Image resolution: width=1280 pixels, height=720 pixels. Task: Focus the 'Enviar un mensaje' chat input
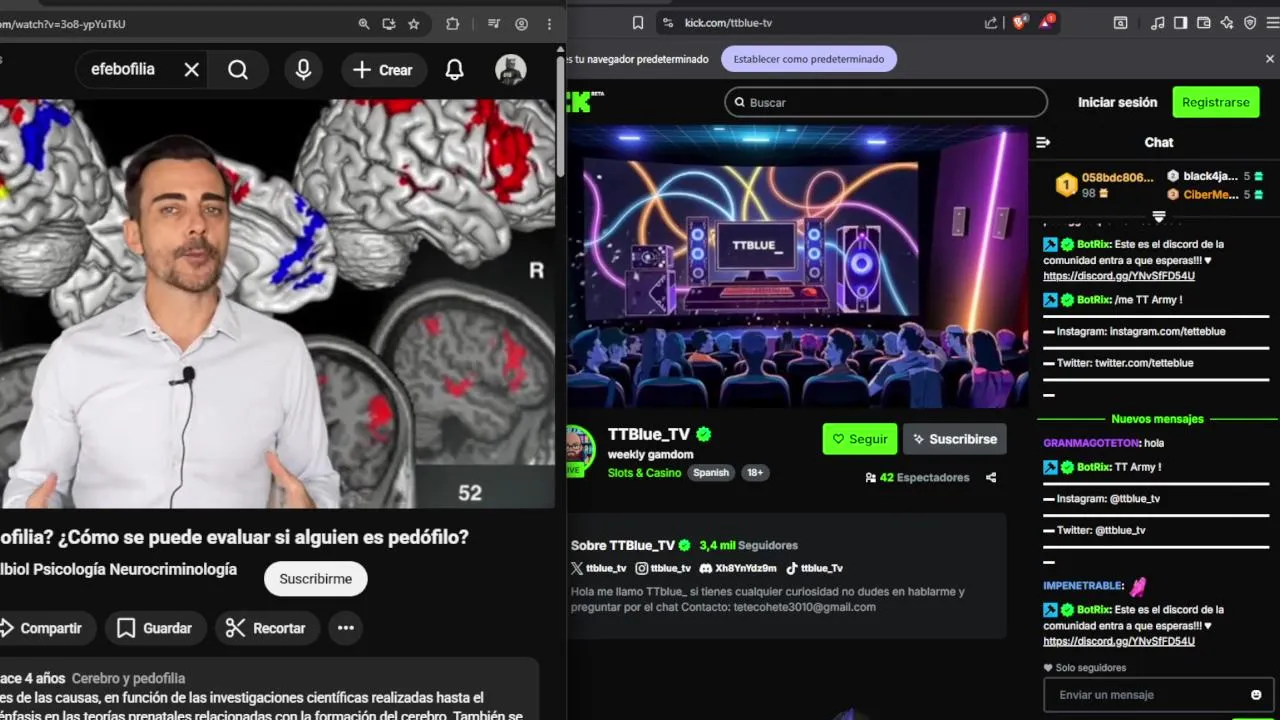tap(1145, 695)
